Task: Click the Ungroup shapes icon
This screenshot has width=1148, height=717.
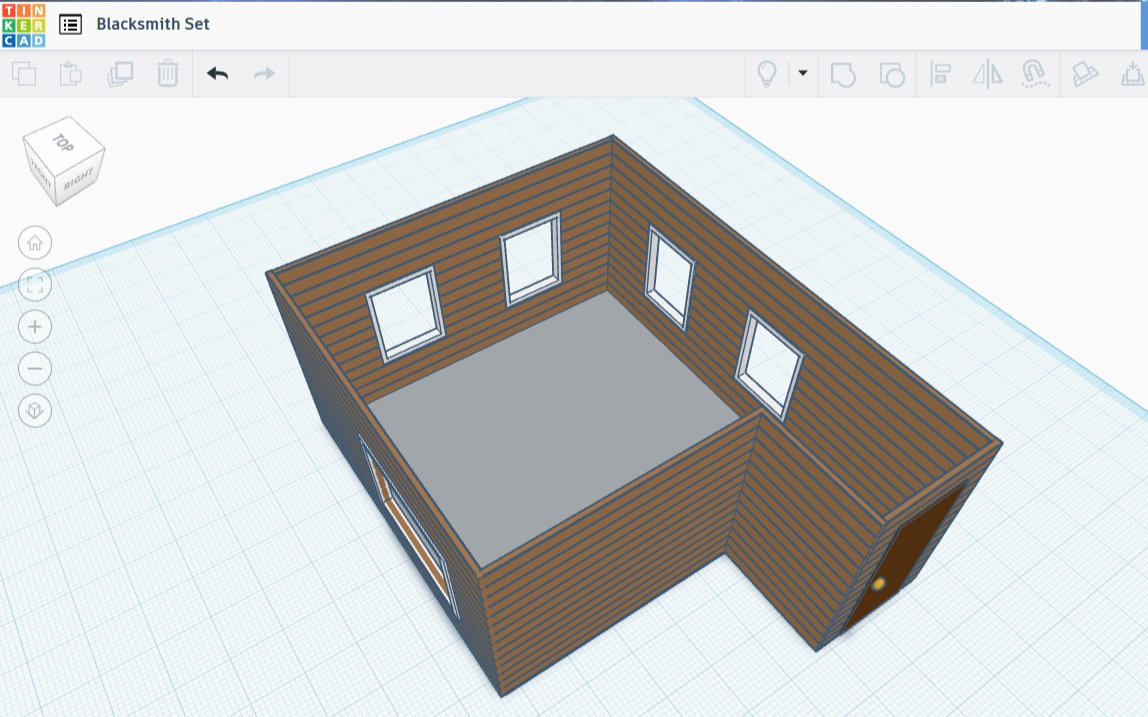Action: 892,75
